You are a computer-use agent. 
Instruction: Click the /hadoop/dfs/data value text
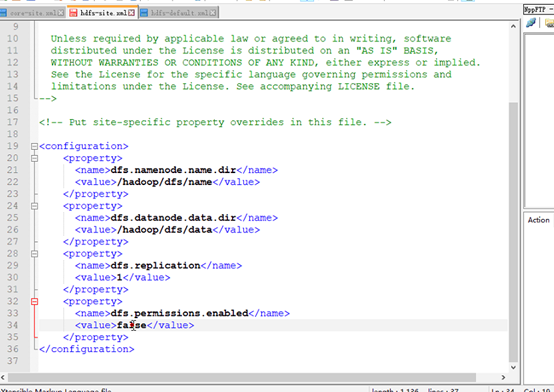(164, 230)
